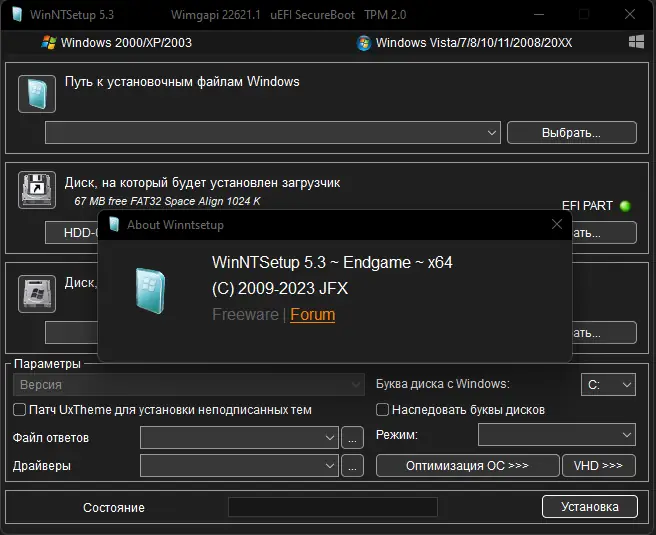Image resolution: width=656 pixels, height=535 pixels.
Task: Open the Версия edition dropdown
Action: tap(189, 384)
